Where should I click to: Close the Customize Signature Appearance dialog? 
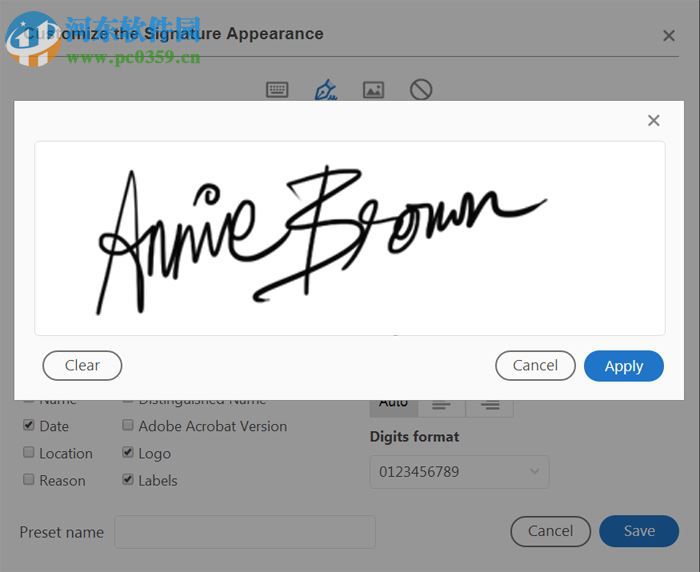(669, 35)
